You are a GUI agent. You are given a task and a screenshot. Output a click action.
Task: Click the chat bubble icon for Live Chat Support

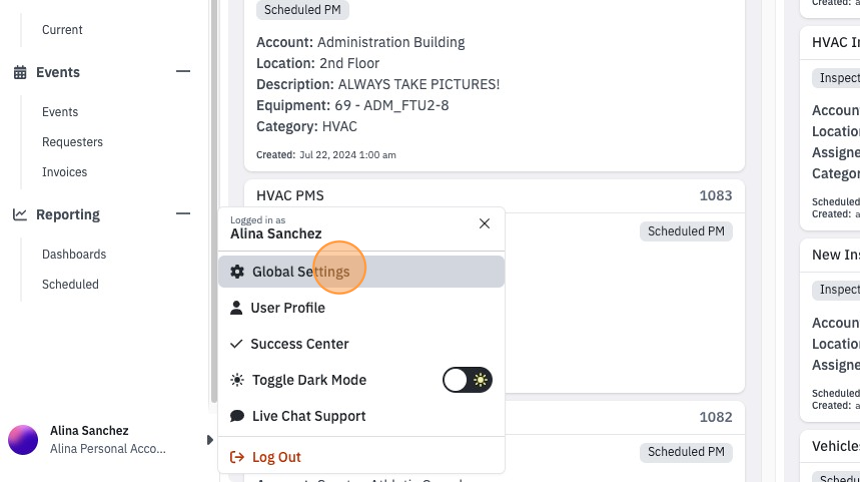click(237, 416)
